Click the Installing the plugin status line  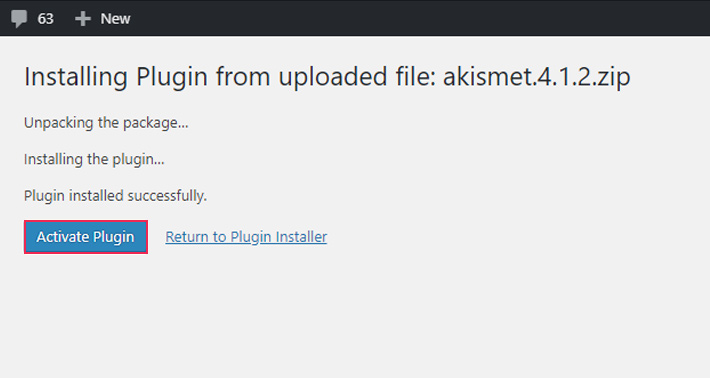coord(94,159)
